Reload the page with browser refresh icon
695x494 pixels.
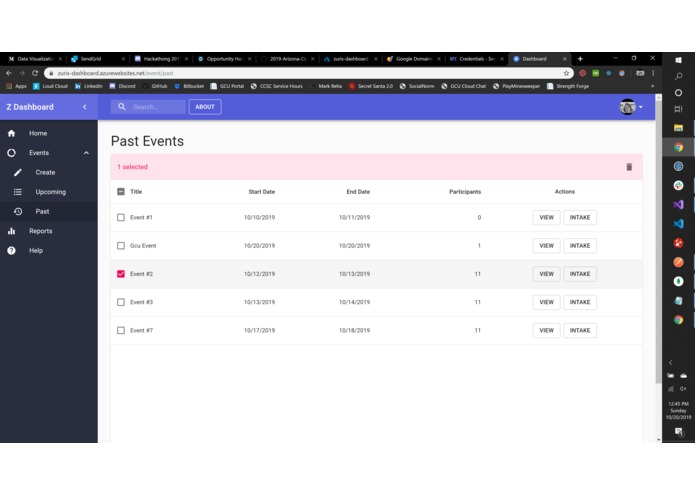(x=35, y=73)
